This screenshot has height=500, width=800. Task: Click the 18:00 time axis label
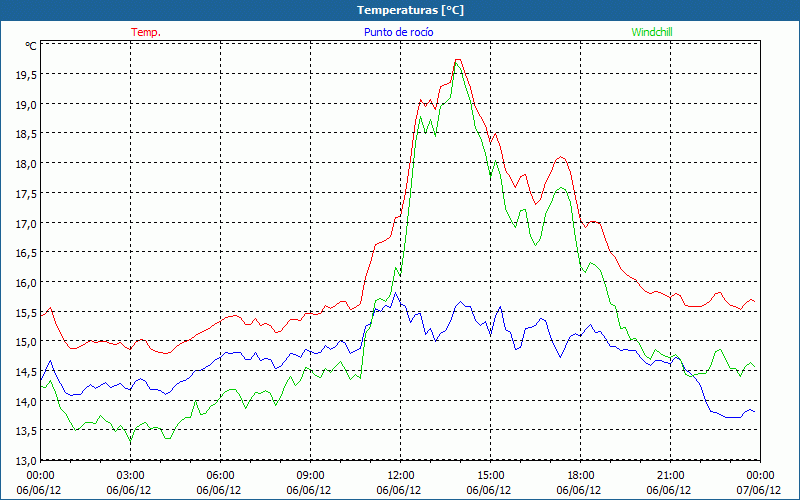[x=581, y=476]
